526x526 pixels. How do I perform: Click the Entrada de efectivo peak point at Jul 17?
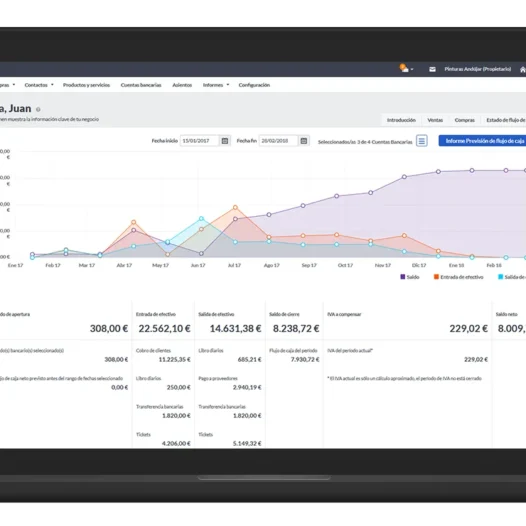point(235,207)
